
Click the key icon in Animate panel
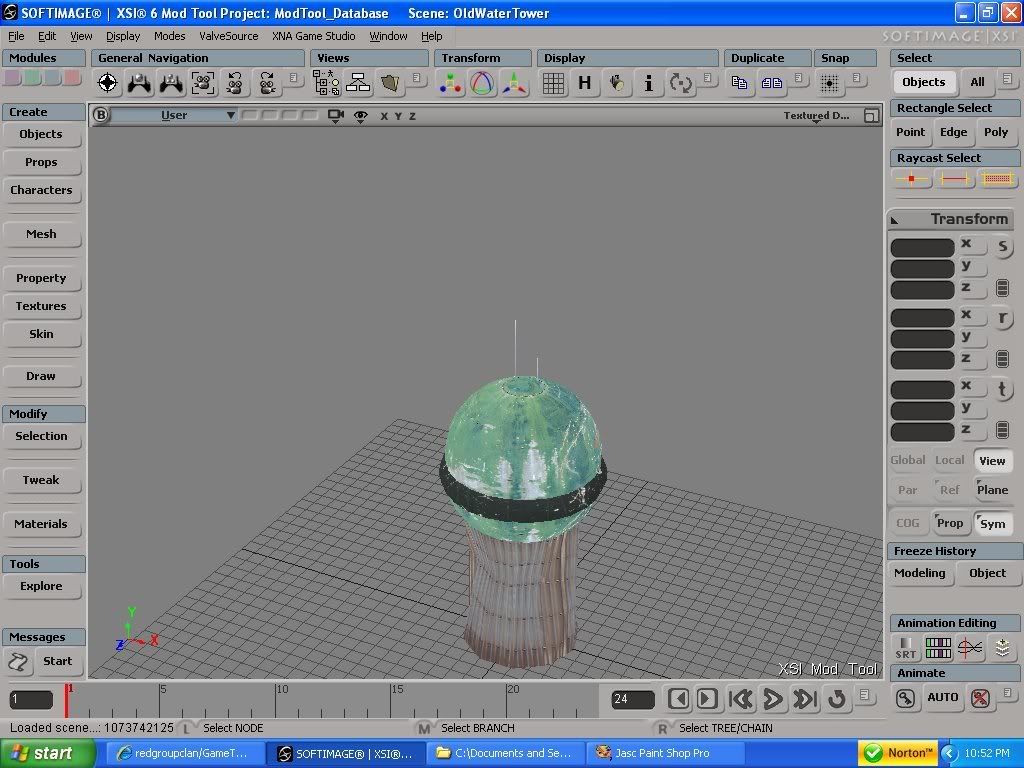tap(905, 698)
